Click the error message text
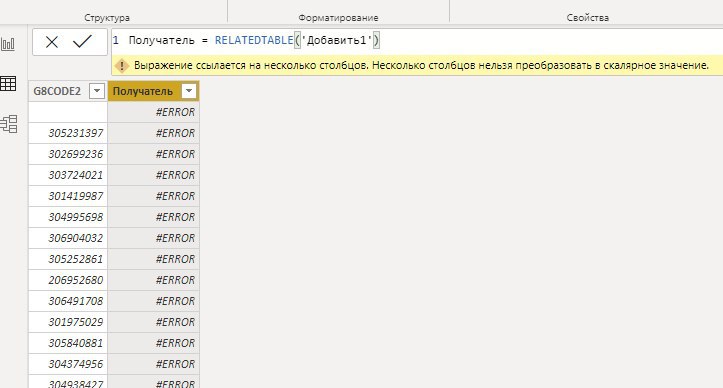This screenshot has width=723, height=388. pyautogui.click(x=421, y=66)
